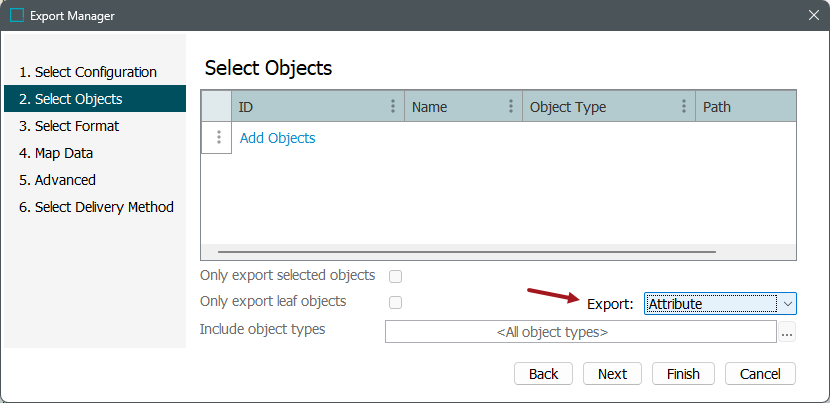Go to step 1 Select Configuration
Screen dimensions: 830x403
[x=95, y=72]
